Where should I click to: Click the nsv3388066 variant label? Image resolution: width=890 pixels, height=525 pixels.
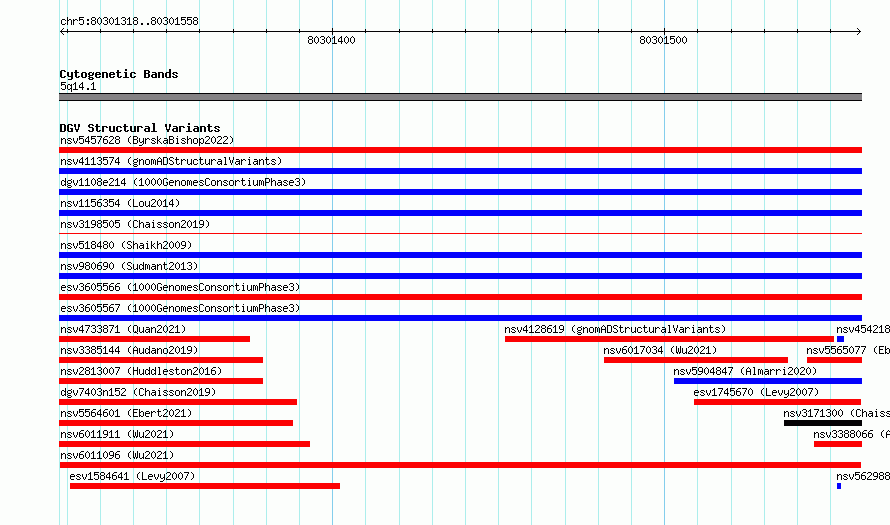(x=851, y=434)
